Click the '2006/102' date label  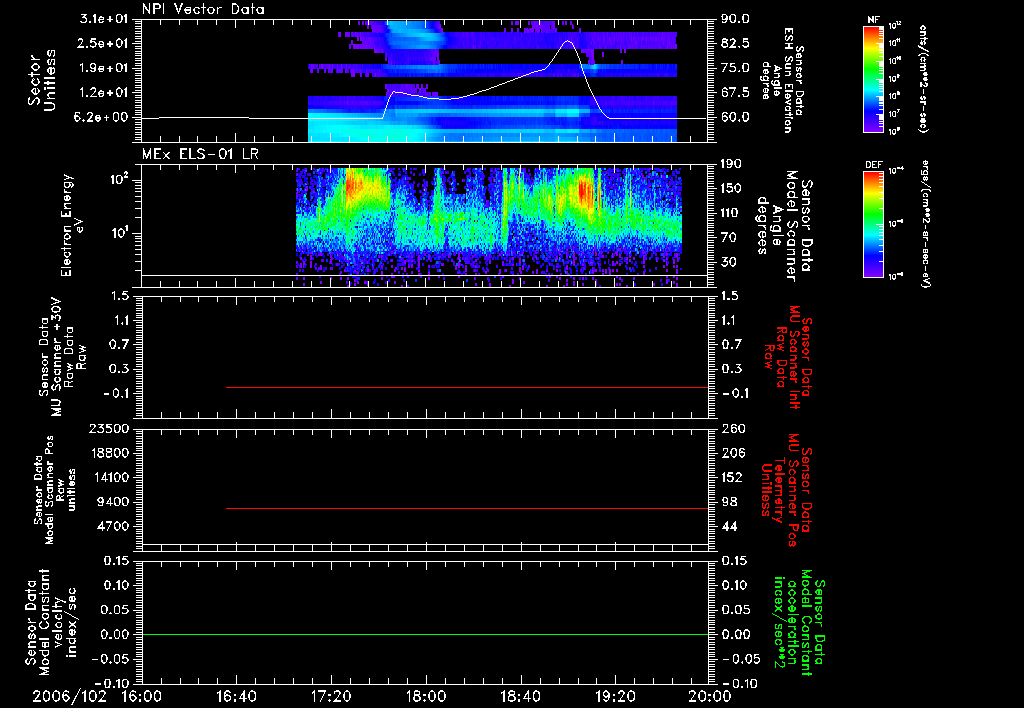[x=70, y=696]
